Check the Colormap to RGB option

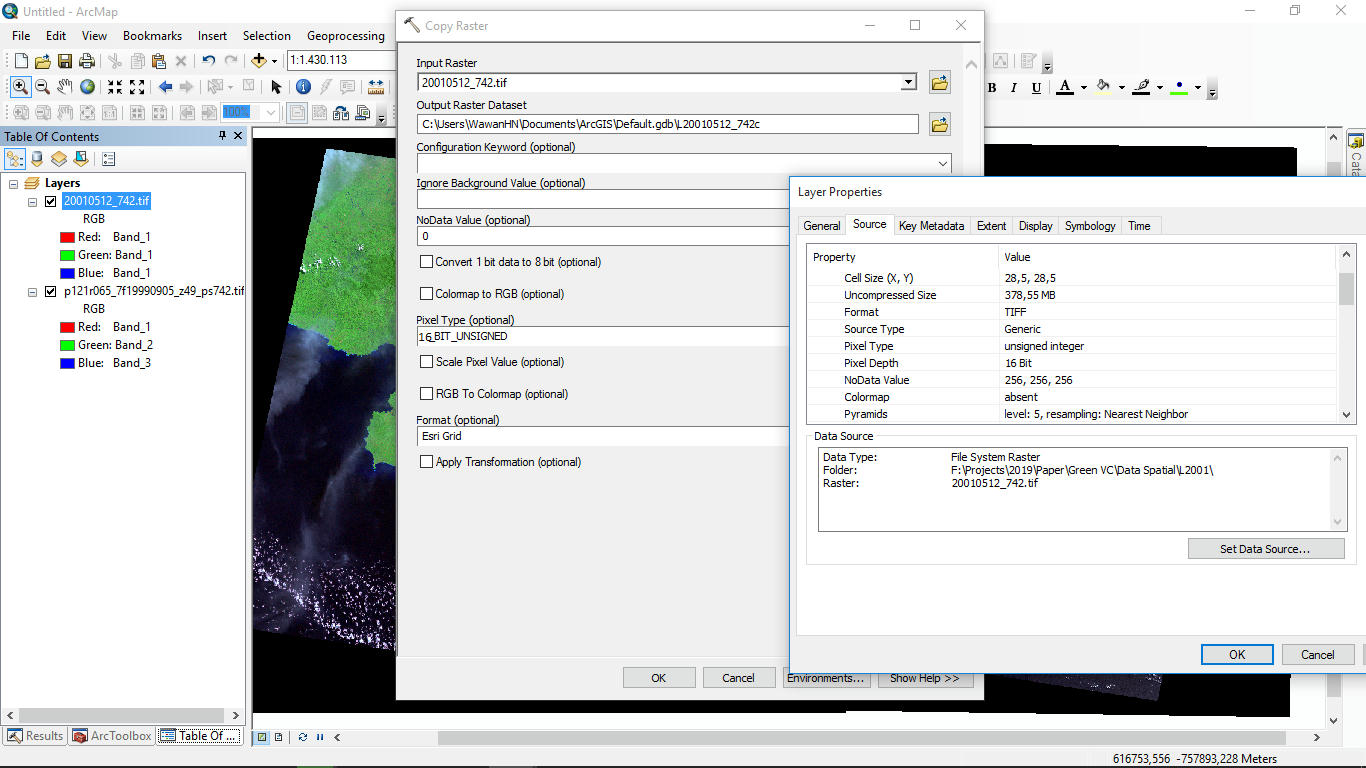click(427, 294)
